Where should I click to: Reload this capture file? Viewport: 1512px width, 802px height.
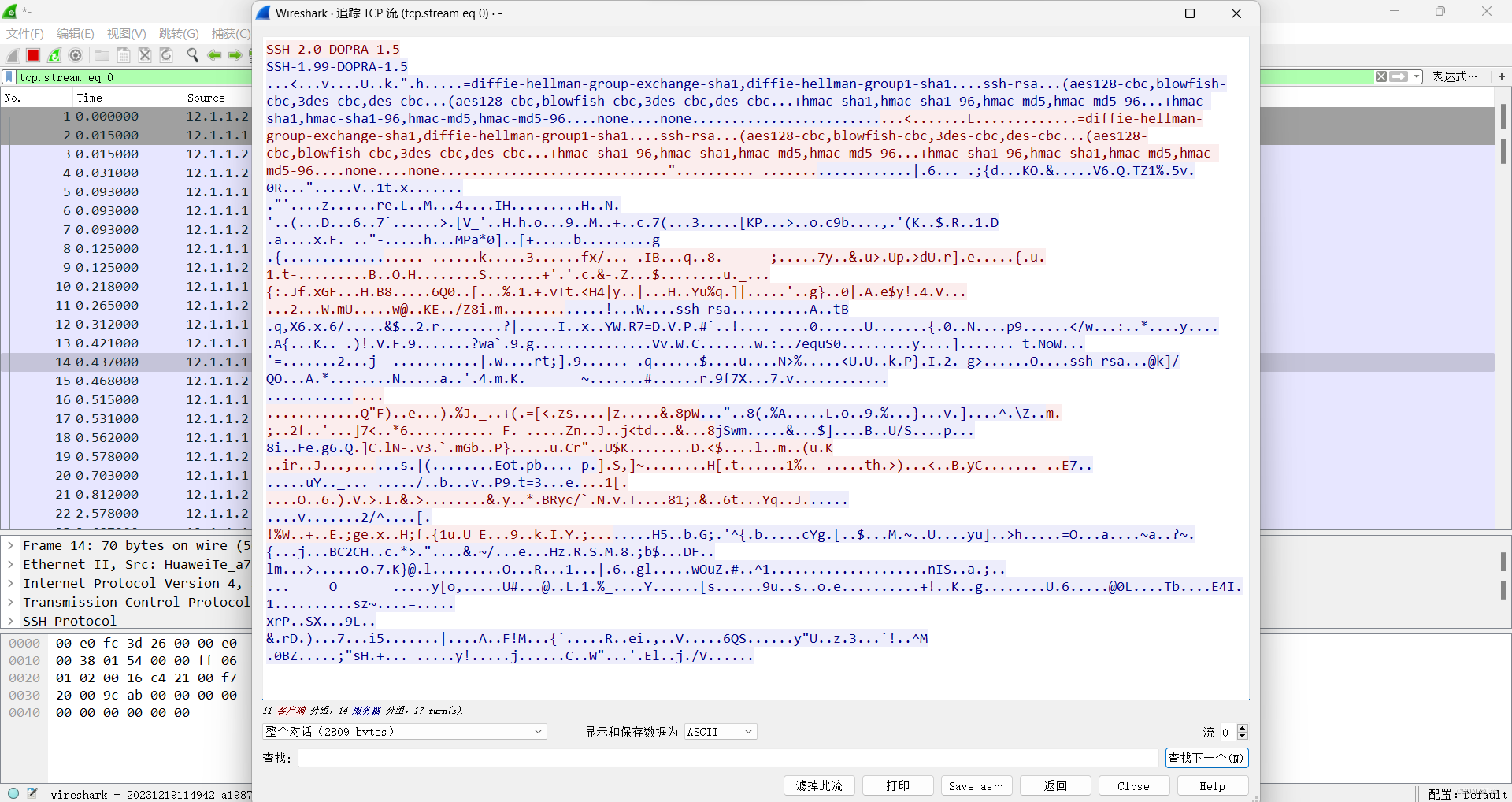coord(165,55)
